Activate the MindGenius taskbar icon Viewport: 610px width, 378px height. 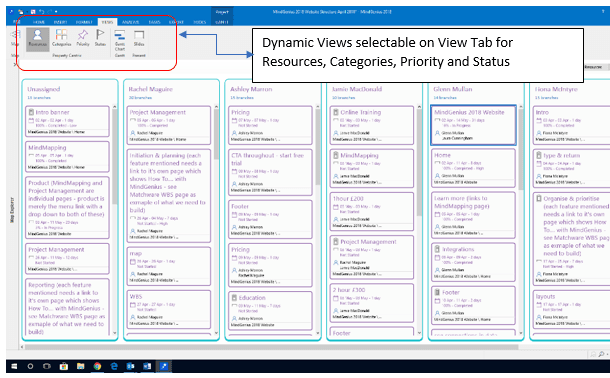163,366
